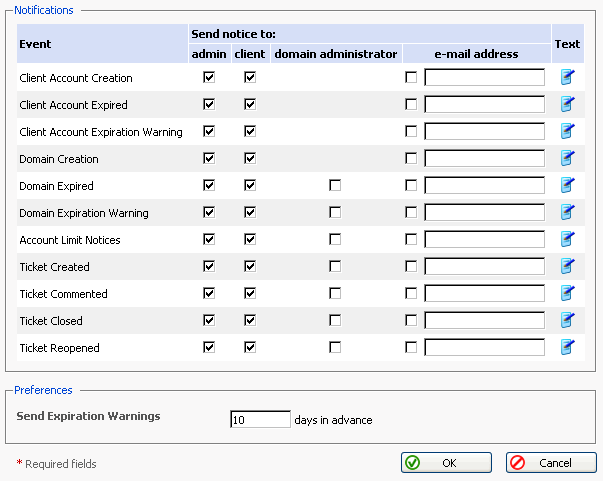Enable e-mail checkbox for Client Account Creation
This screenshot has width=603, height=481.
coord(411,77)
